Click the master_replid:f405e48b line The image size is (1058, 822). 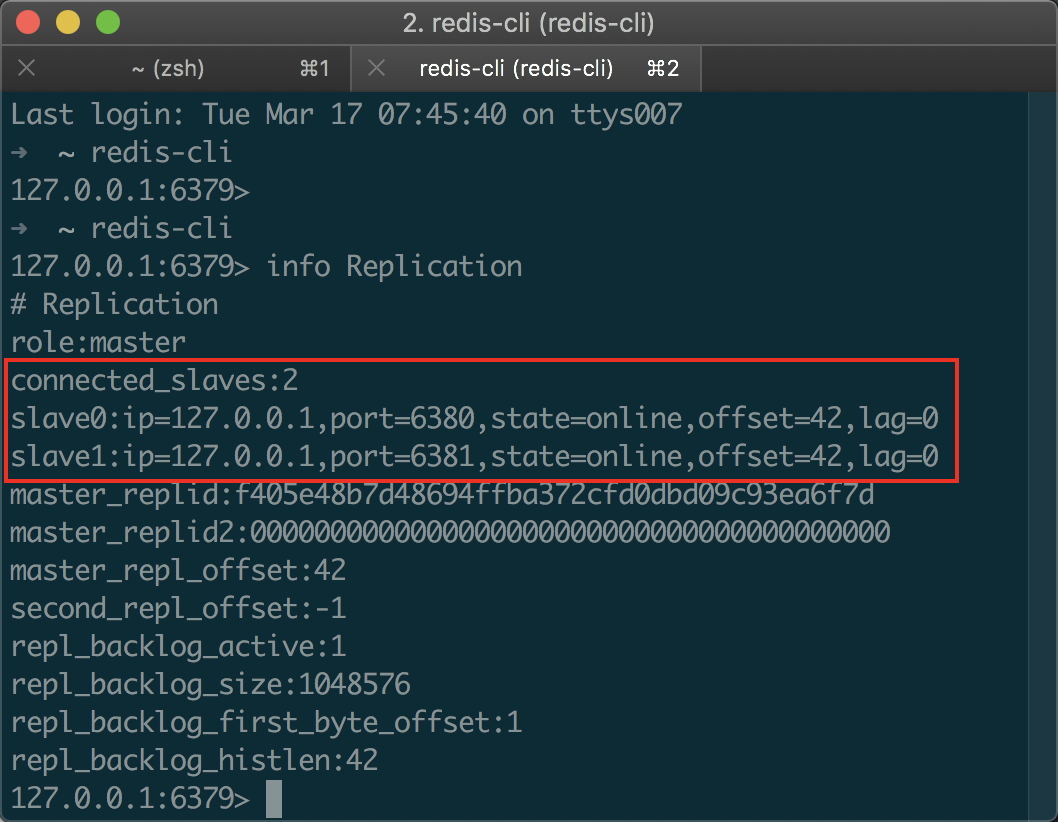[x=442, y=495]
